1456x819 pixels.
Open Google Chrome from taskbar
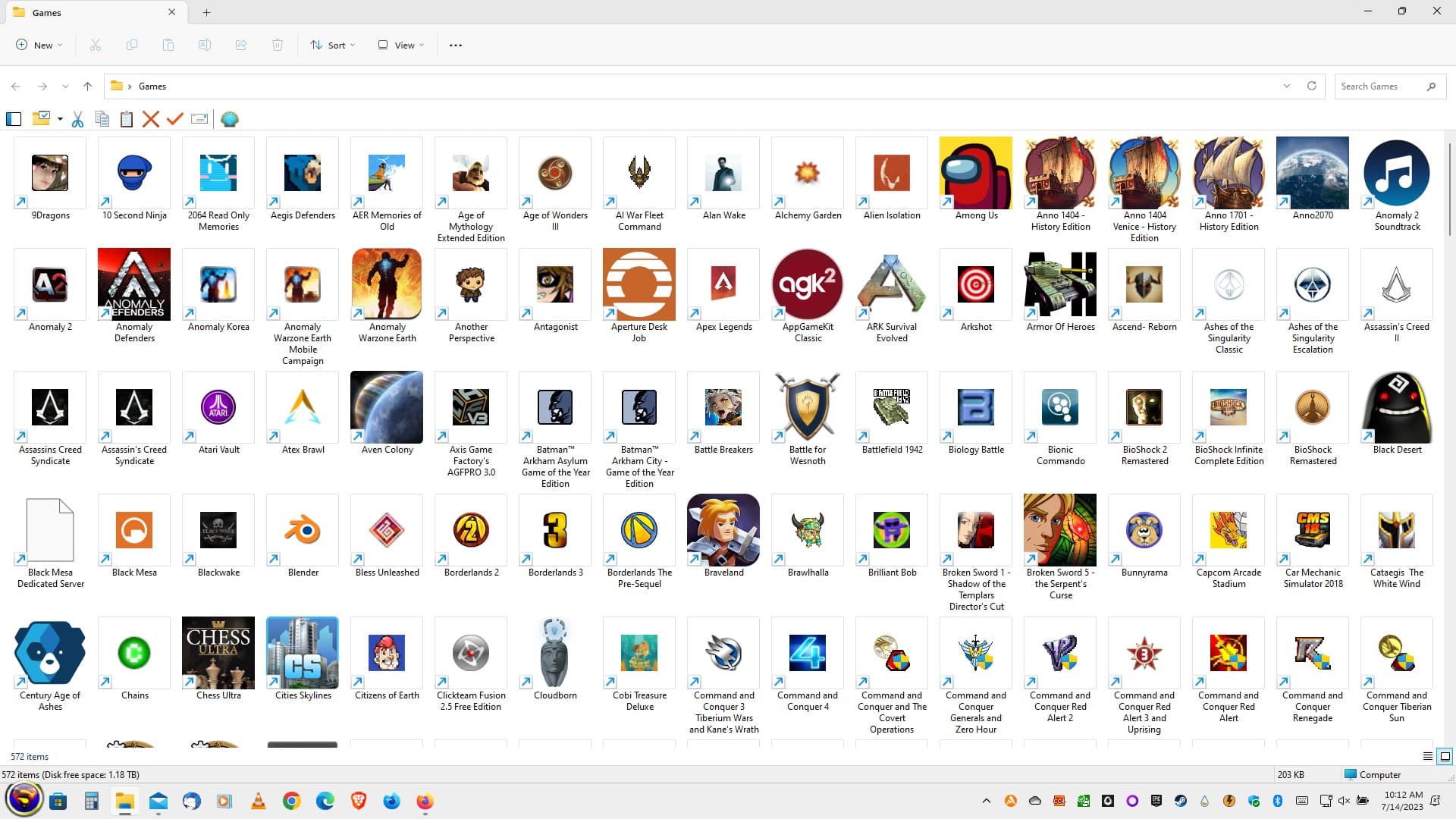(x=292, y=801)
